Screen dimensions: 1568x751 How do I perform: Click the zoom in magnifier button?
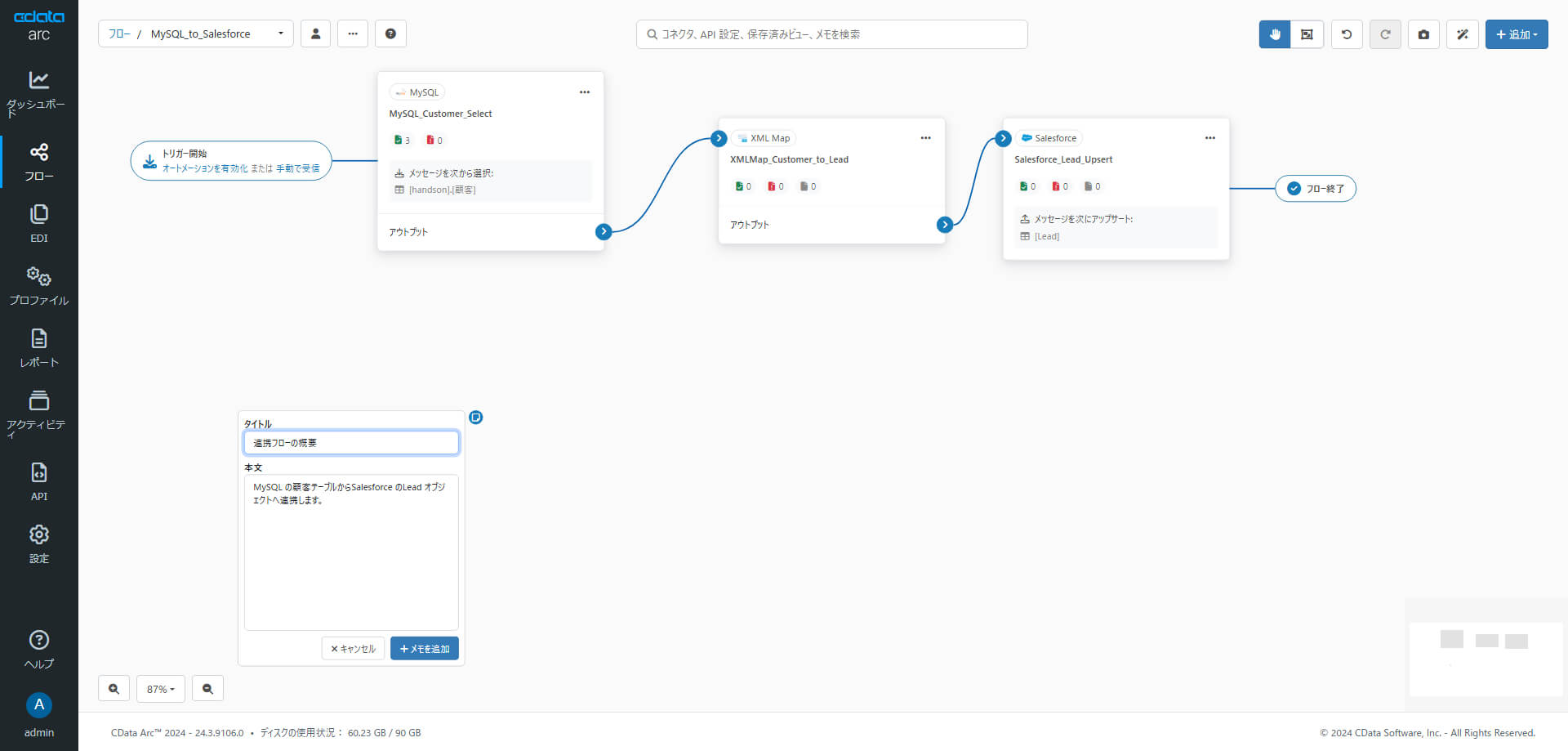point(114,689)
